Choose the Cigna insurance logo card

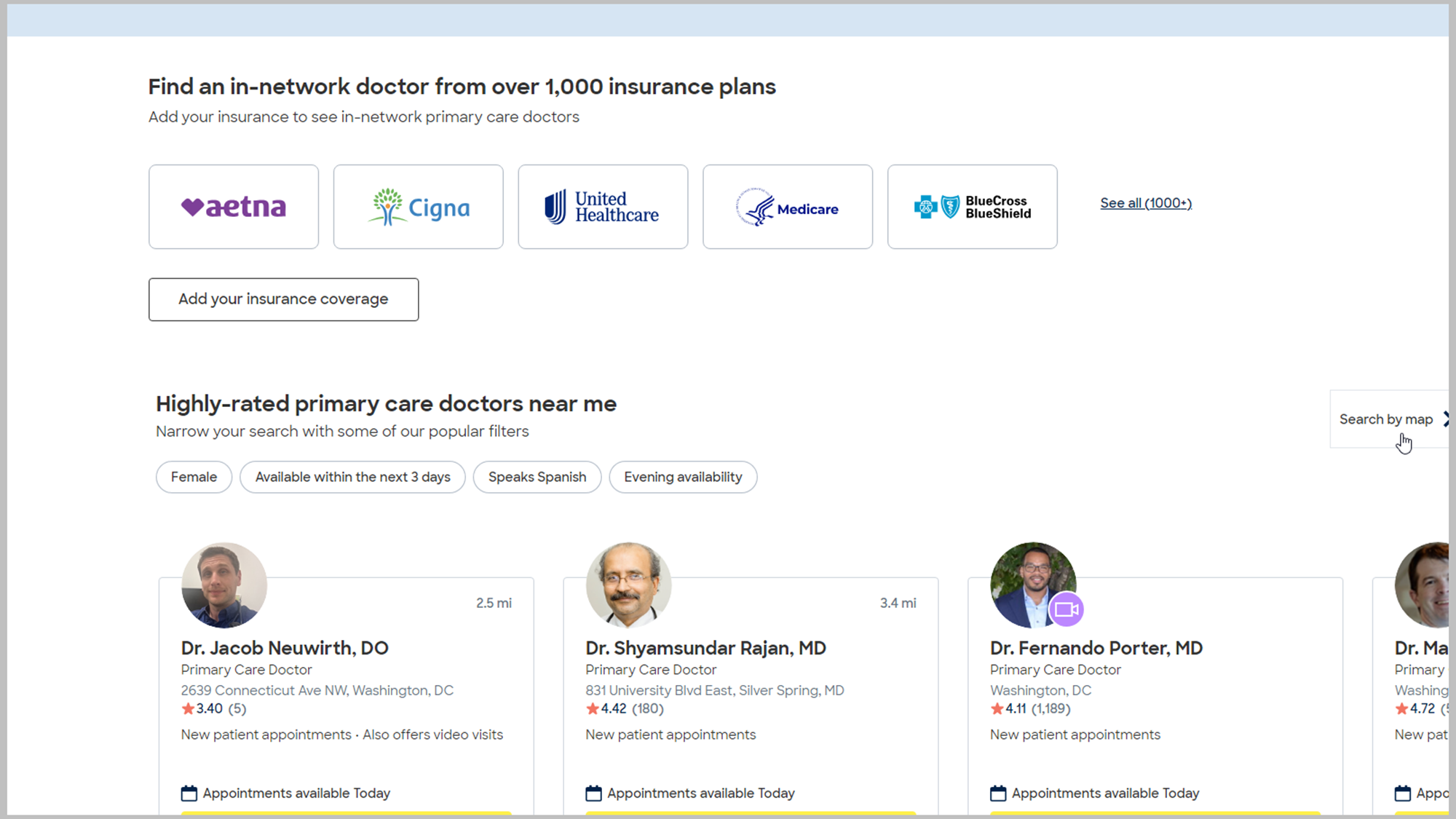click(419, 207)
